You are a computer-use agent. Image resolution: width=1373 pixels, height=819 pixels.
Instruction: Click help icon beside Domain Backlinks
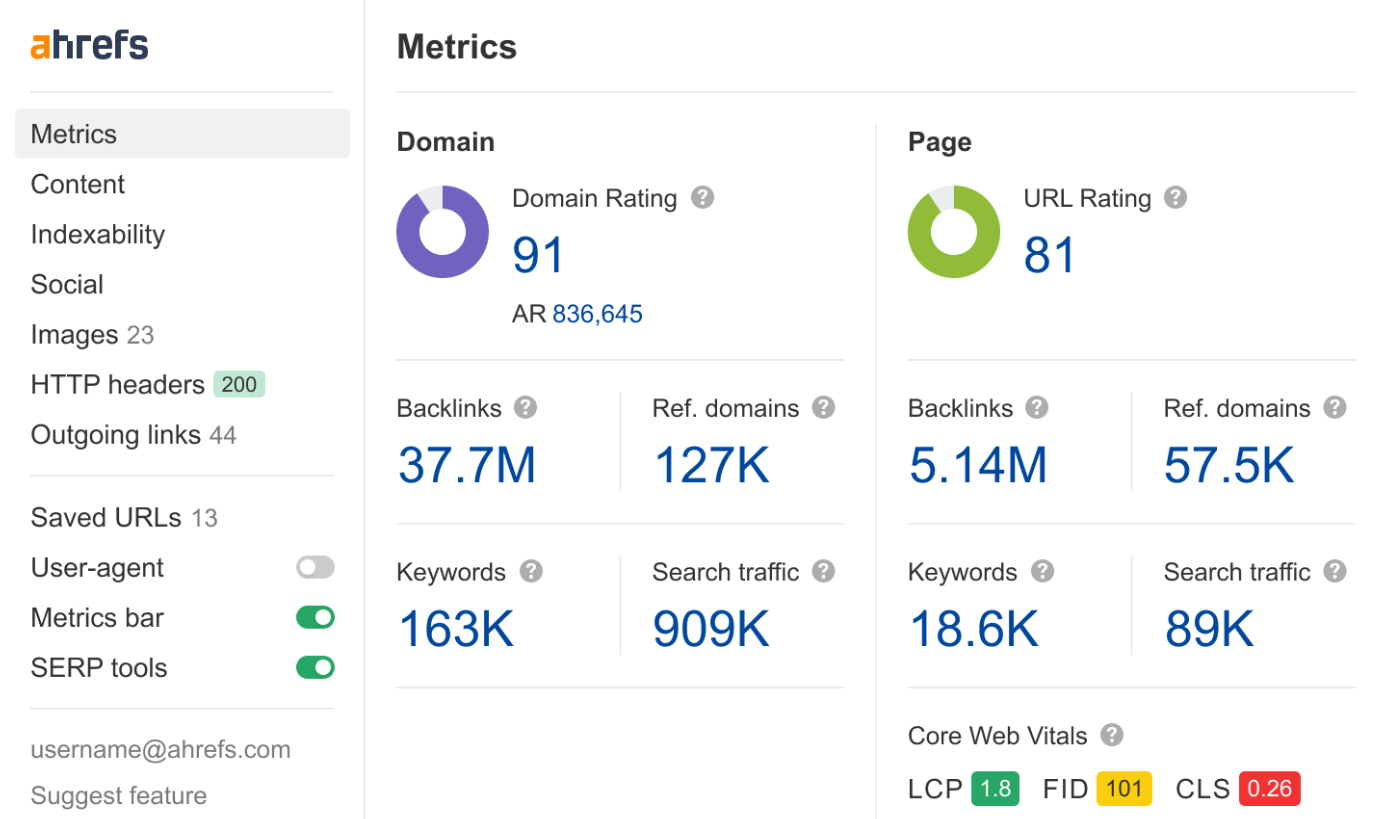pyautogui.click(x=525, y=408)
